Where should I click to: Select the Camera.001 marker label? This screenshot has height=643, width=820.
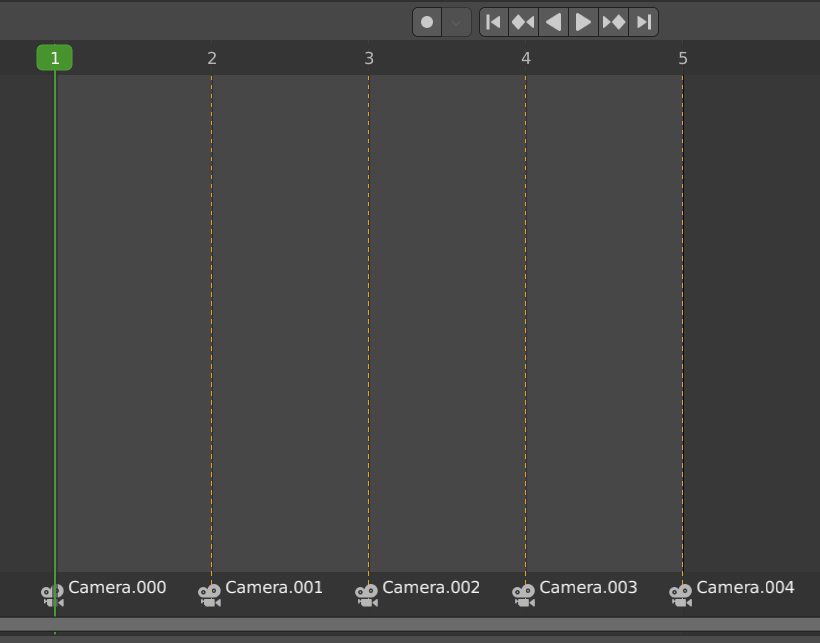275,587
